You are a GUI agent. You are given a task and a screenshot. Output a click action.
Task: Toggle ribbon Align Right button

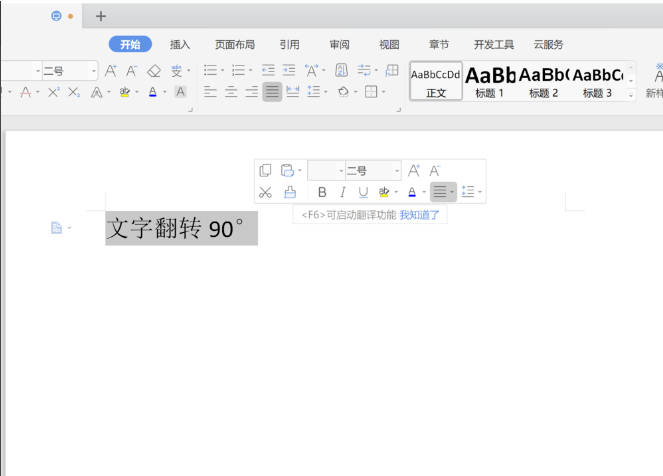click(252, 91)
